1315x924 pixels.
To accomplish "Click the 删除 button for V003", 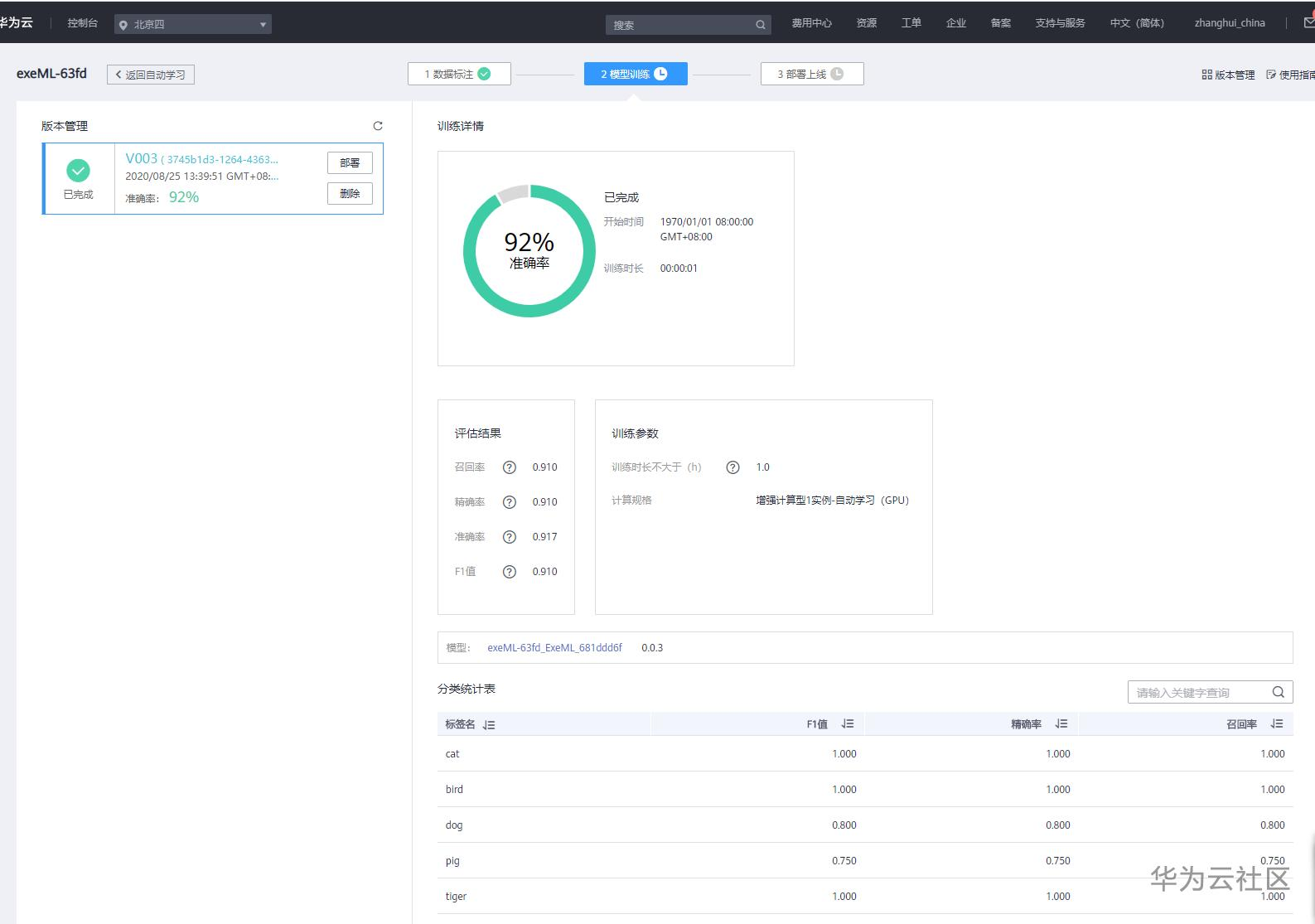I will 350,194.
